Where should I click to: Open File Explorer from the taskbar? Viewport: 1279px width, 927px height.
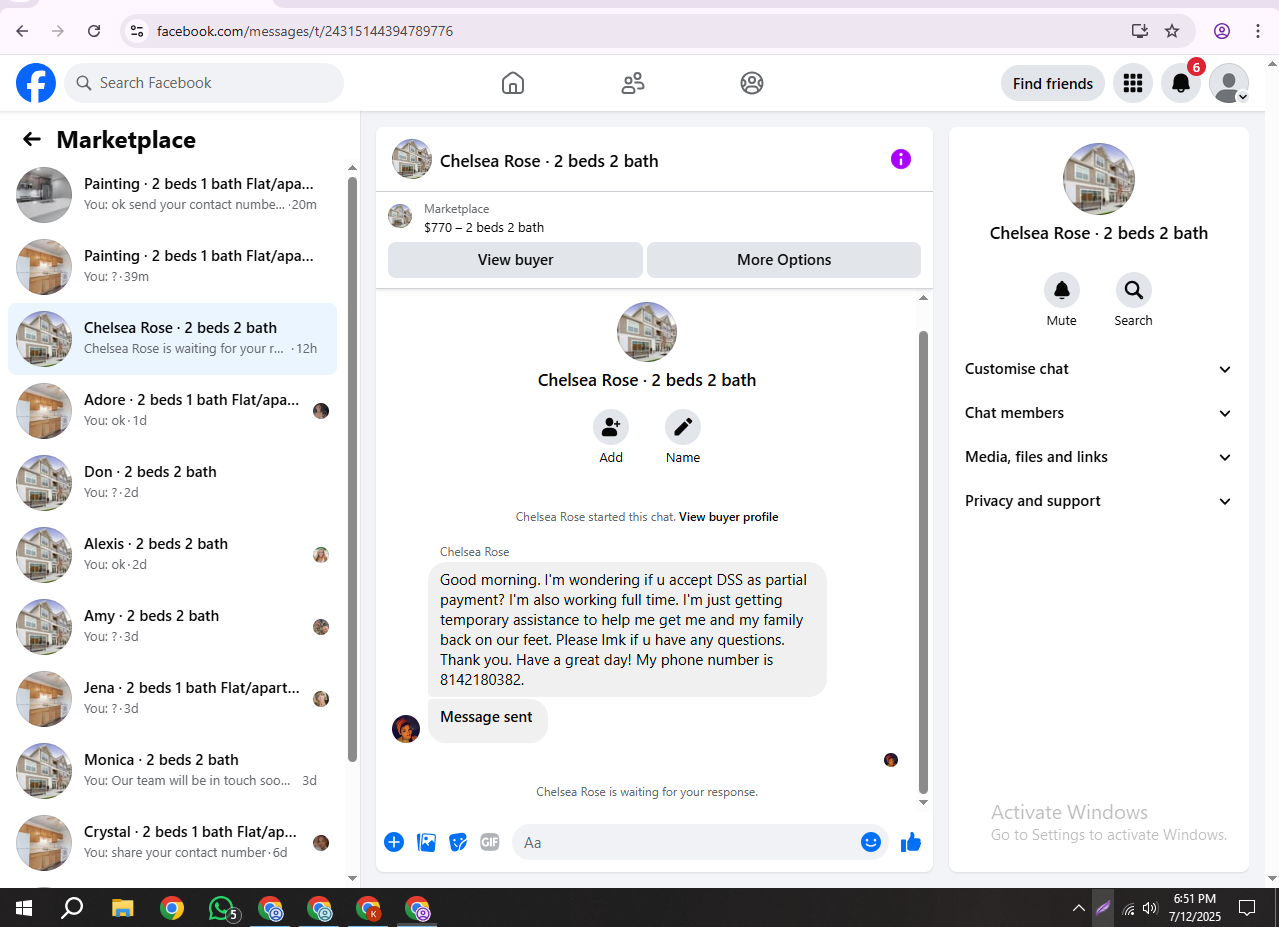(122, 908)
